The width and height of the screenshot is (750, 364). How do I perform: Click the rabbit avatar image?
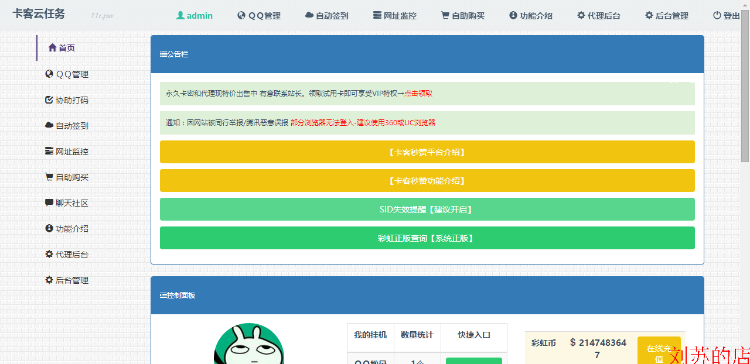[249, 344]
